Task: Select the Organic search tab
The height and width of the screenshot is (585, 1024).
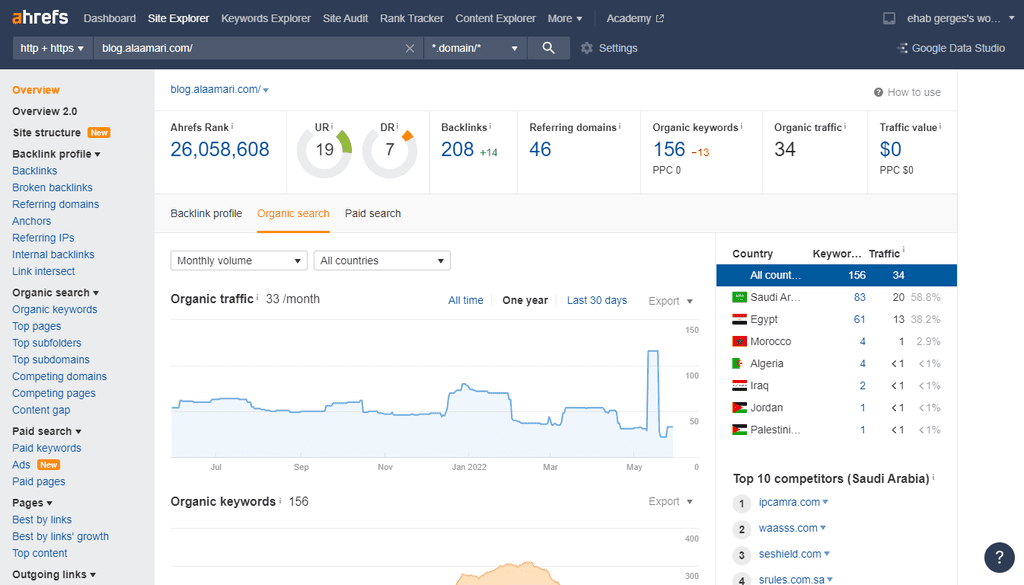Action: [x=293, y=213]
